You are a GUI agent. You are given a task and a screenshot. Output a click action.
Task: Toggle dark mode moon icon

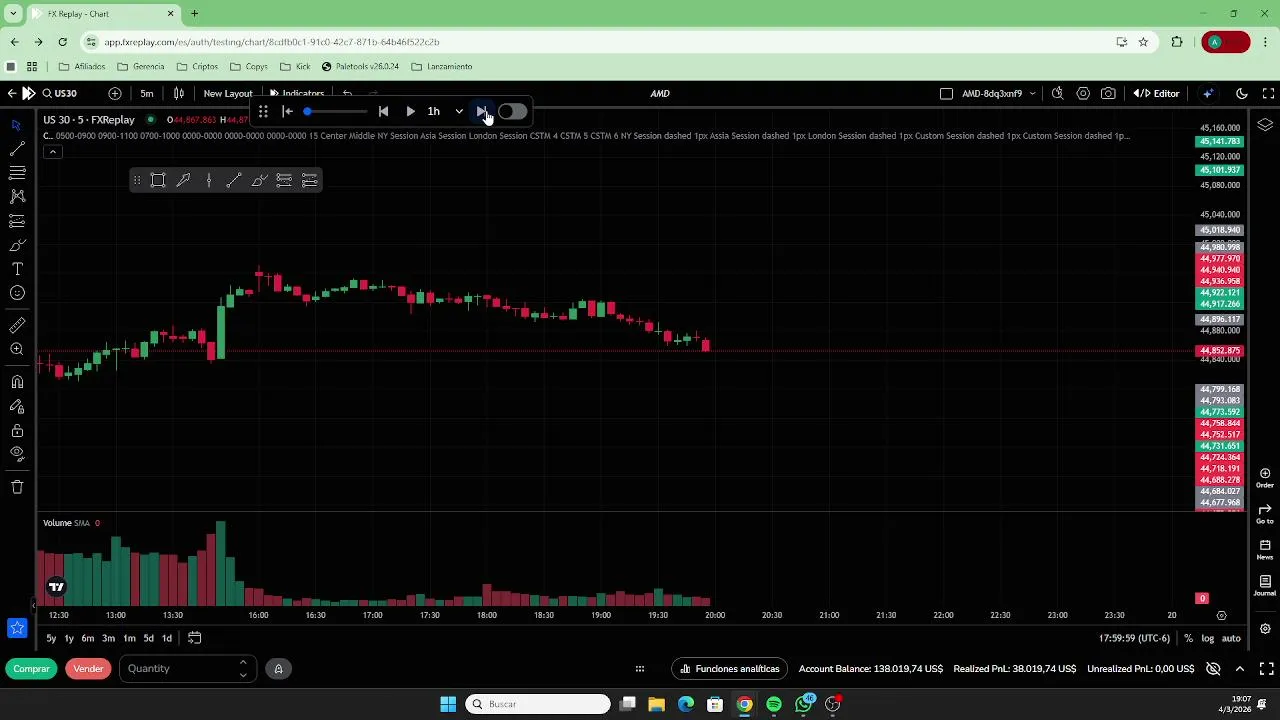[x=1242, y=93]
